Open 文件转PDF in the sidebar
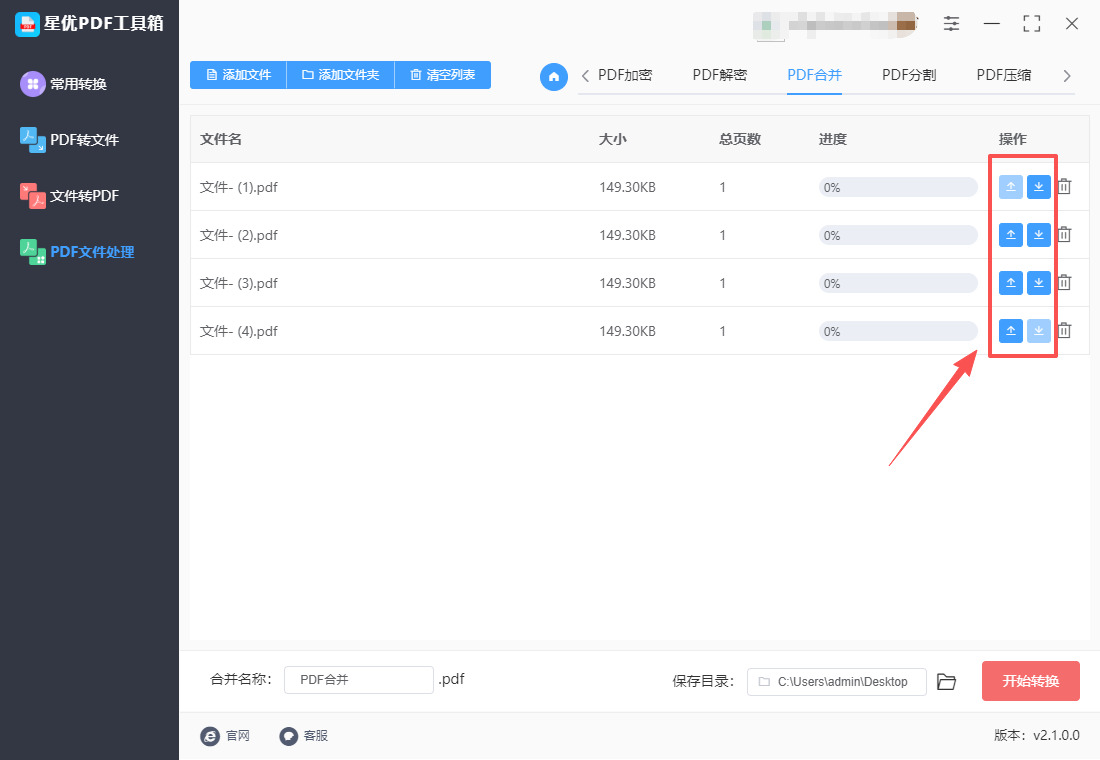Screen dimensions: 1100x760 pyautogui.click(x=69, y=196)
